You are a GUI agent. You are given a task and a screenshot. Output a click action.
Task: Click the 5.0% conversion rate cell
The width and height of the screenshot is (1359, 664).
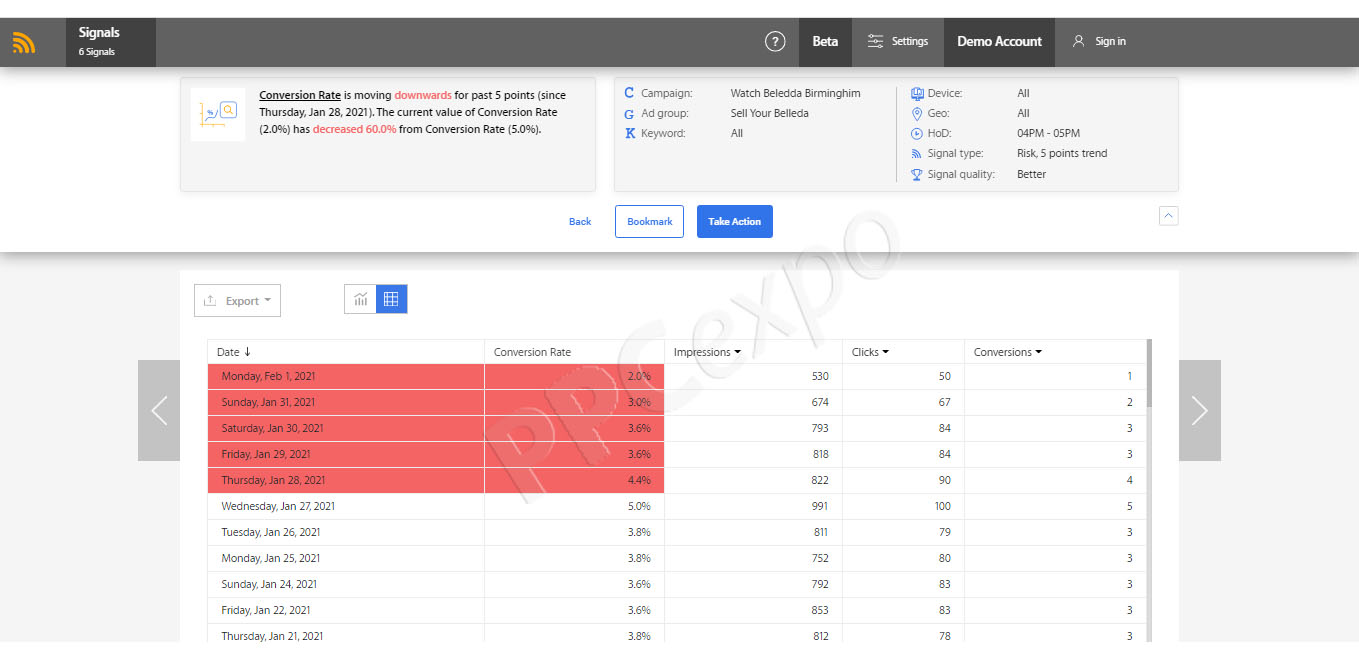[x=574, y=506]
